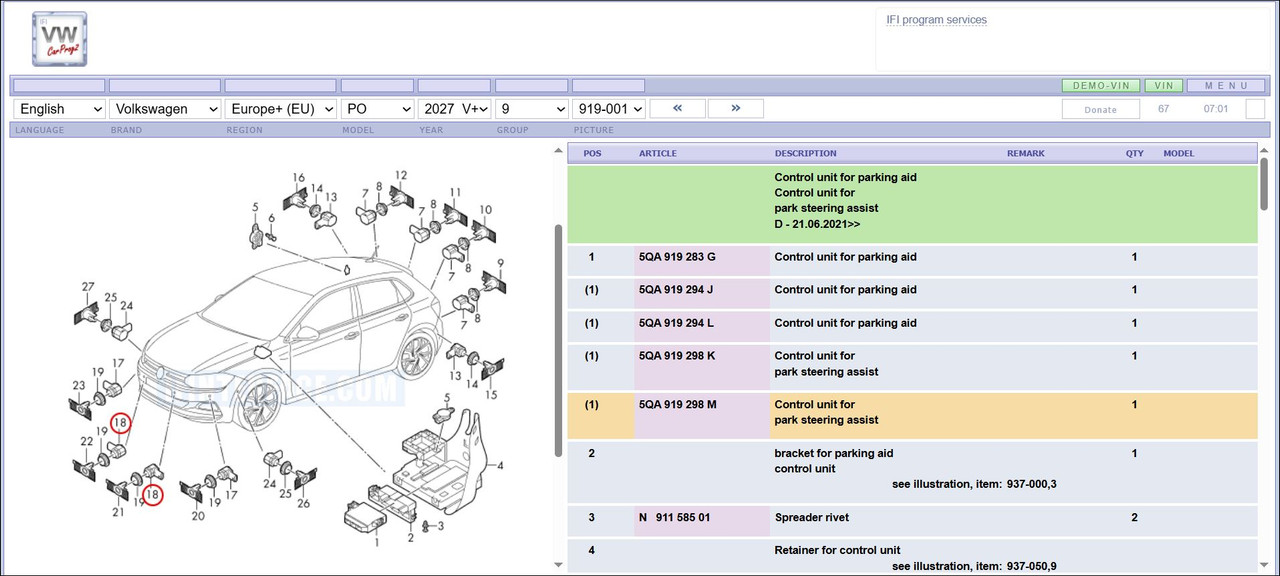
Task: Click the DEMO-VIN button
Action: [1100, 86]
